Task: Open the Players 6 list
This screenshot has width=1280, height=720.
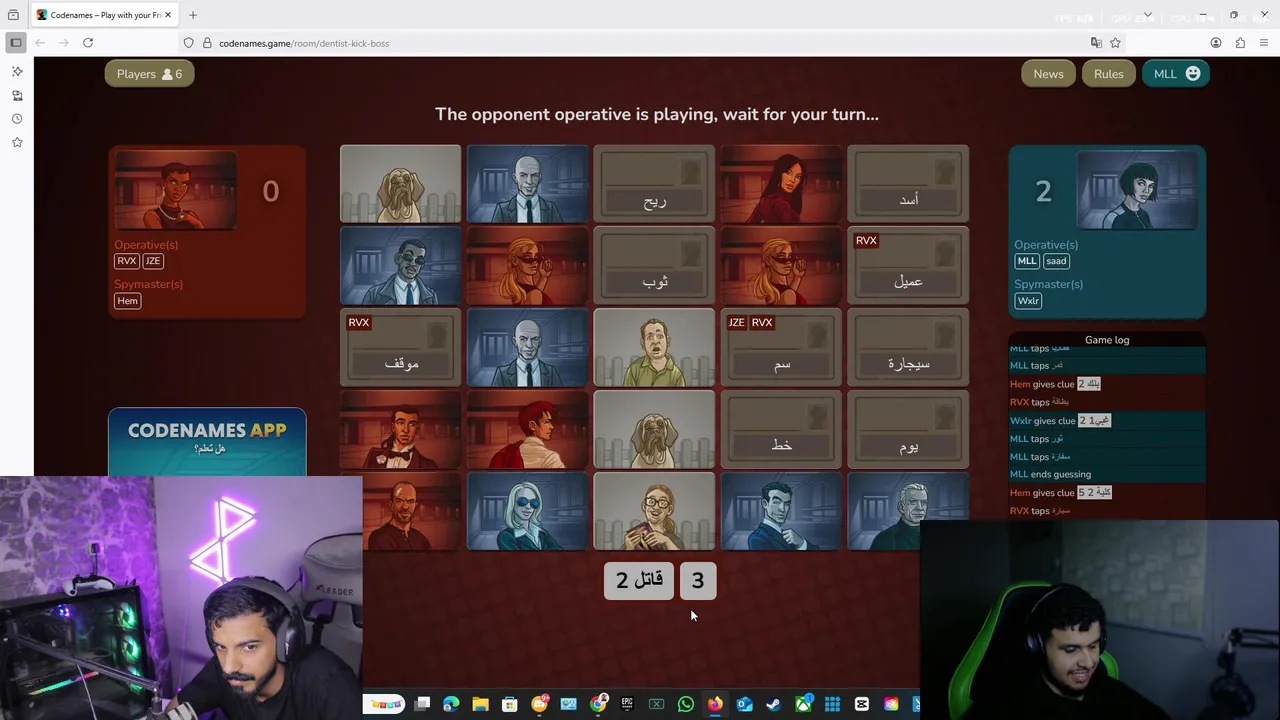Action: pyautogui.click(x=149, y=74)
